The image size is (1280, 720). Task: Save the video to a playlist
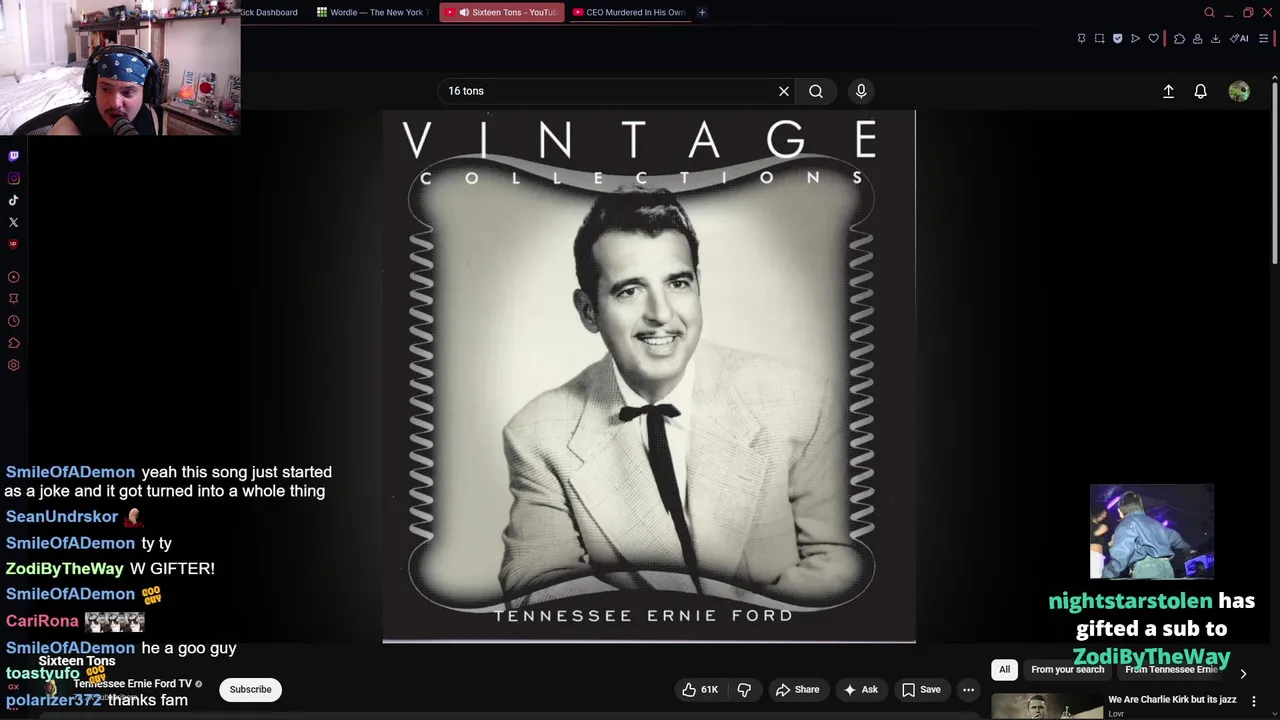point(921,689)
